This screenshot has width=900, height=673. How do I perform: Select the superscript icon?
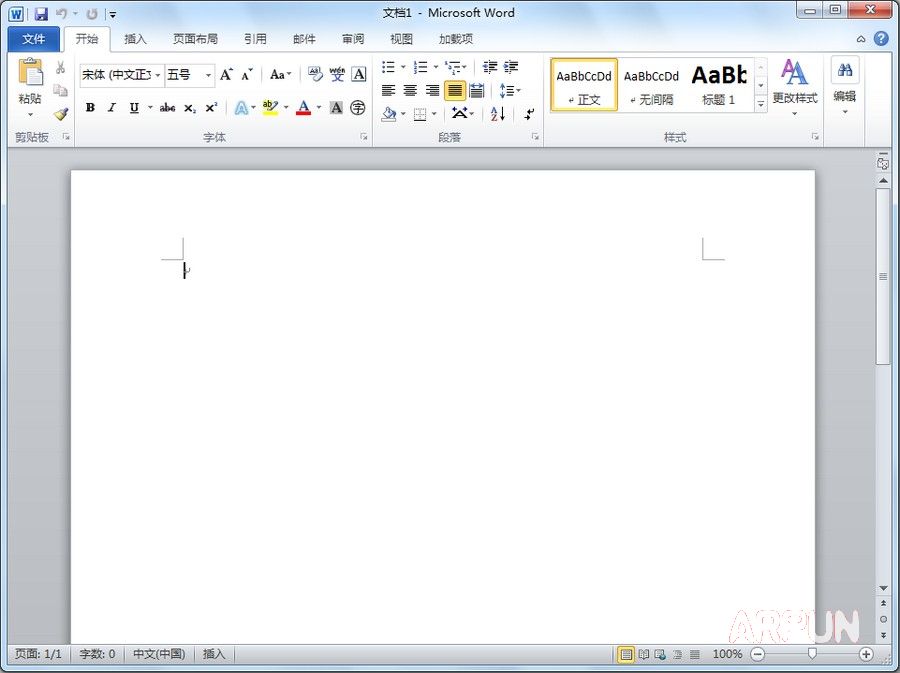(x=211, y=106)
